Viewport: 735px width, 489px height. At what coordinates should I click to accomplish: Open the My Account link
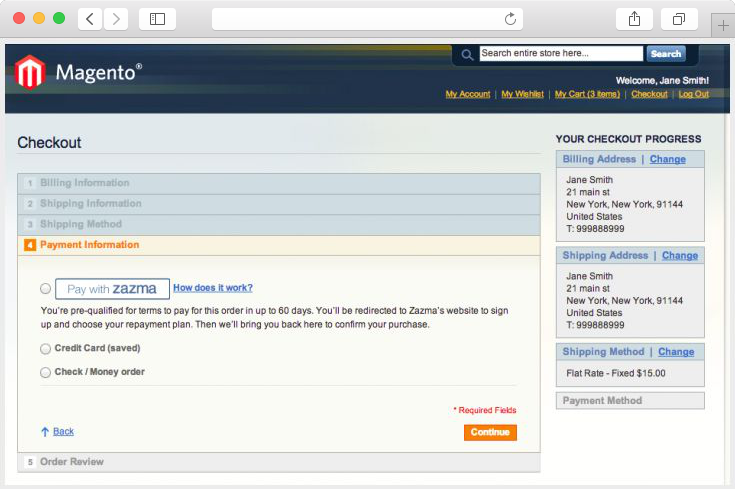tap(468, 94)
